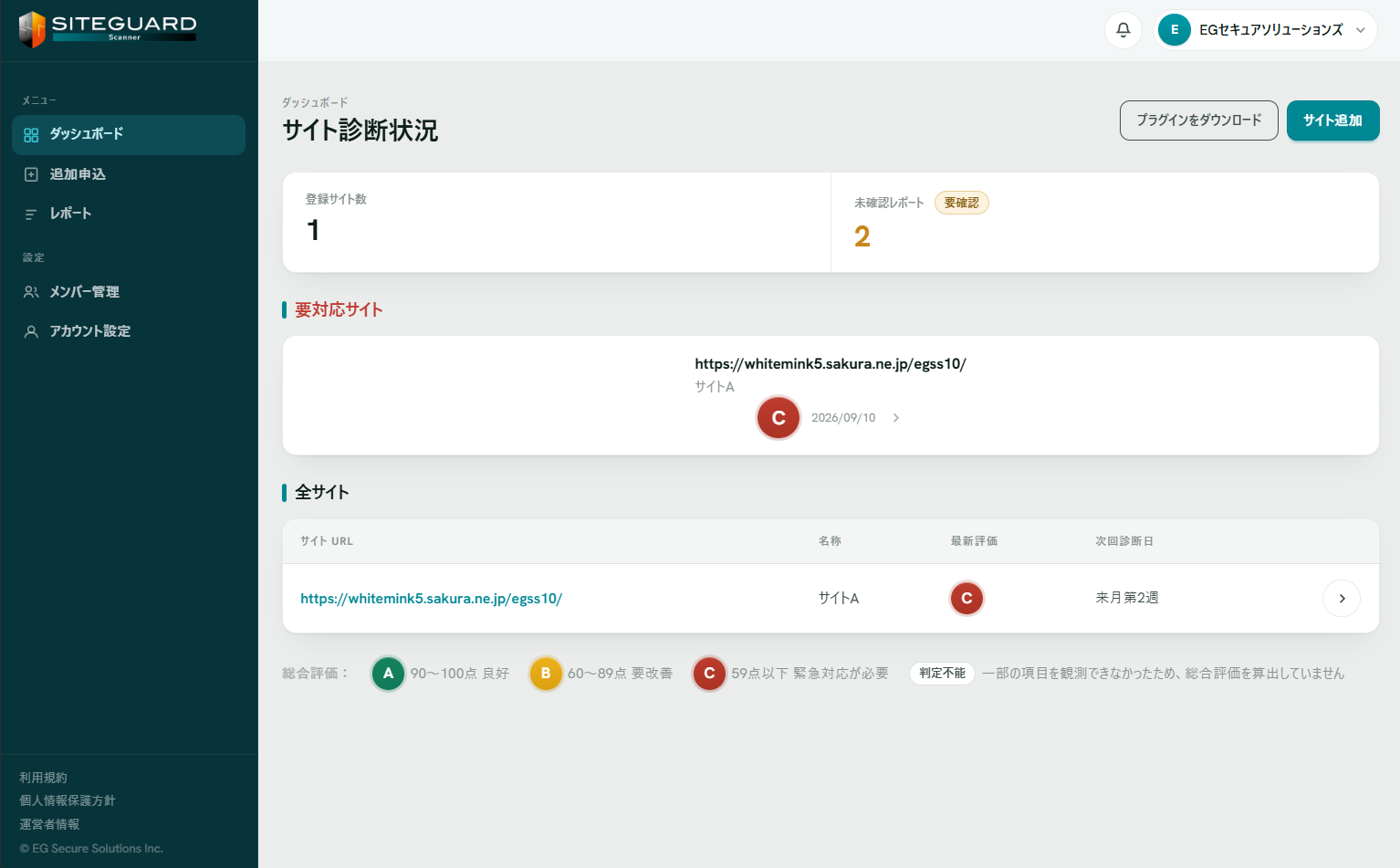The width and height of the screenshot is (1400, 868).
Task: Open the 個人情報保護方針 footer link
Action: click(68, 800)
